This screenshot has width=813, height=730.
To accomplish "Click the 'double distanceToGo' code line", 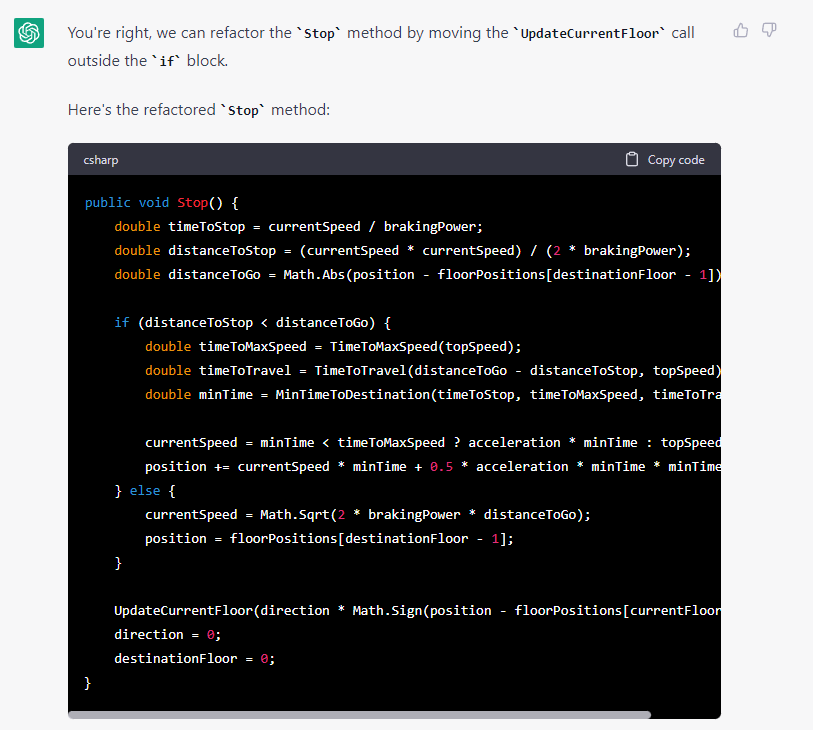I will pos(417,274).
